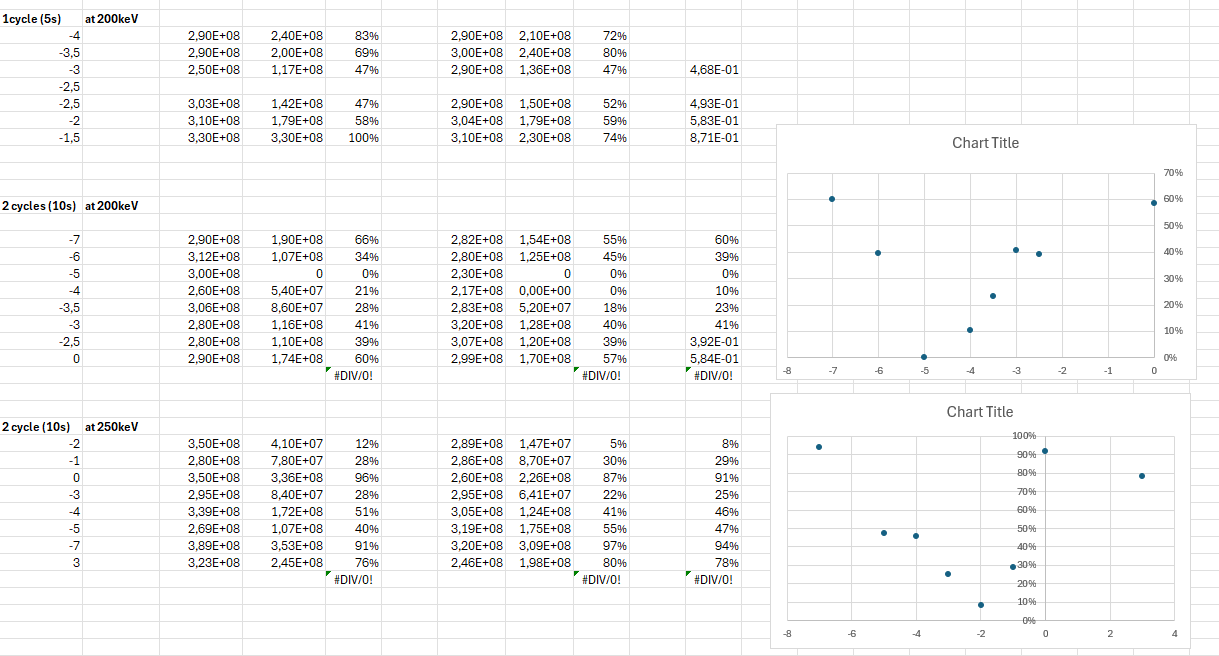Select the '2 cycles (10s)' heading cell
This screenshot has height=656, width=1219.
tap(41, 206)
